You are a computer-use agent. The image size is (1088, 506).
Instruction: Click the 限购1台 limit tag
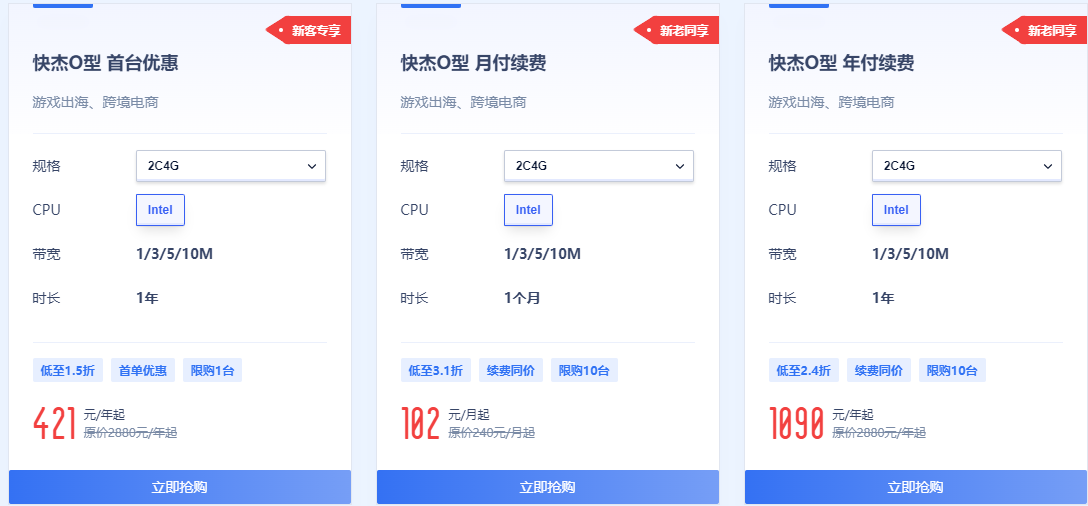(x=212, y=371)
